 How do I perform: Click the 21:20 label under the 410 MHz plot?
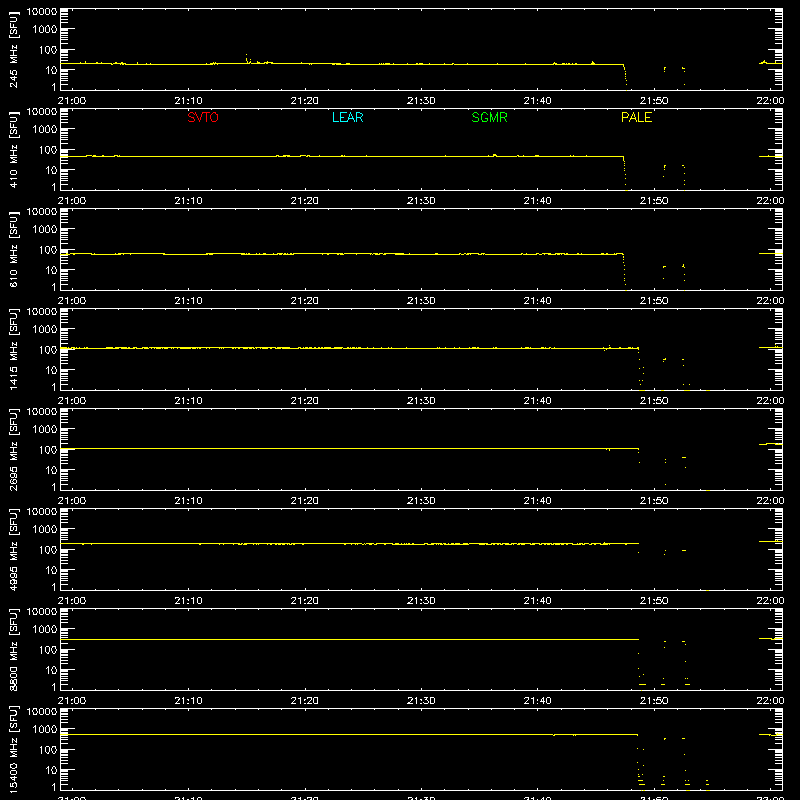[305, 201]
